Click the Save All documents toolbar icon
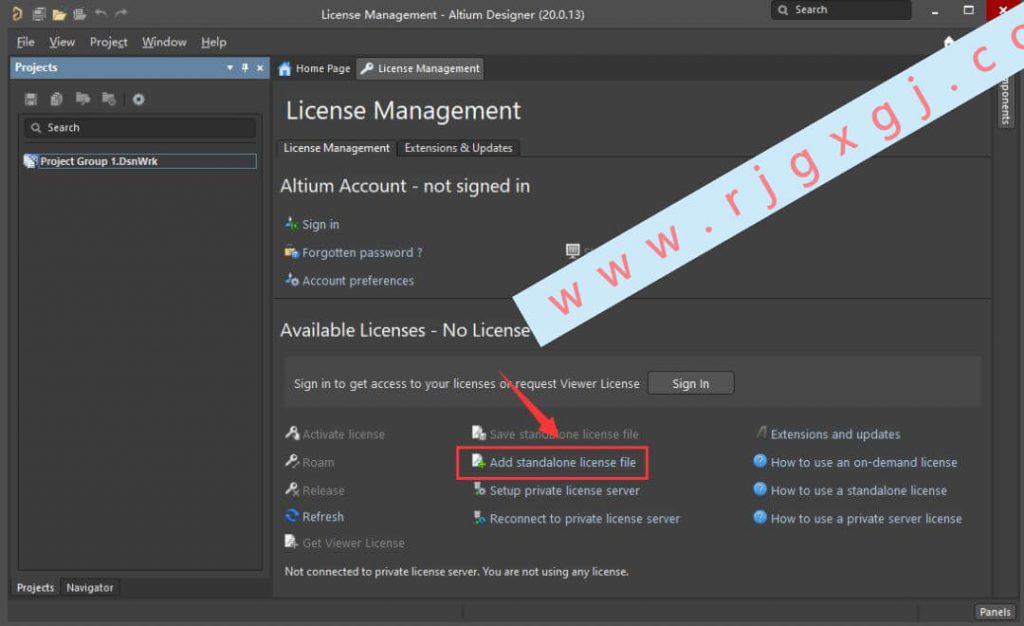The image size is (1024, 626). 39,14
